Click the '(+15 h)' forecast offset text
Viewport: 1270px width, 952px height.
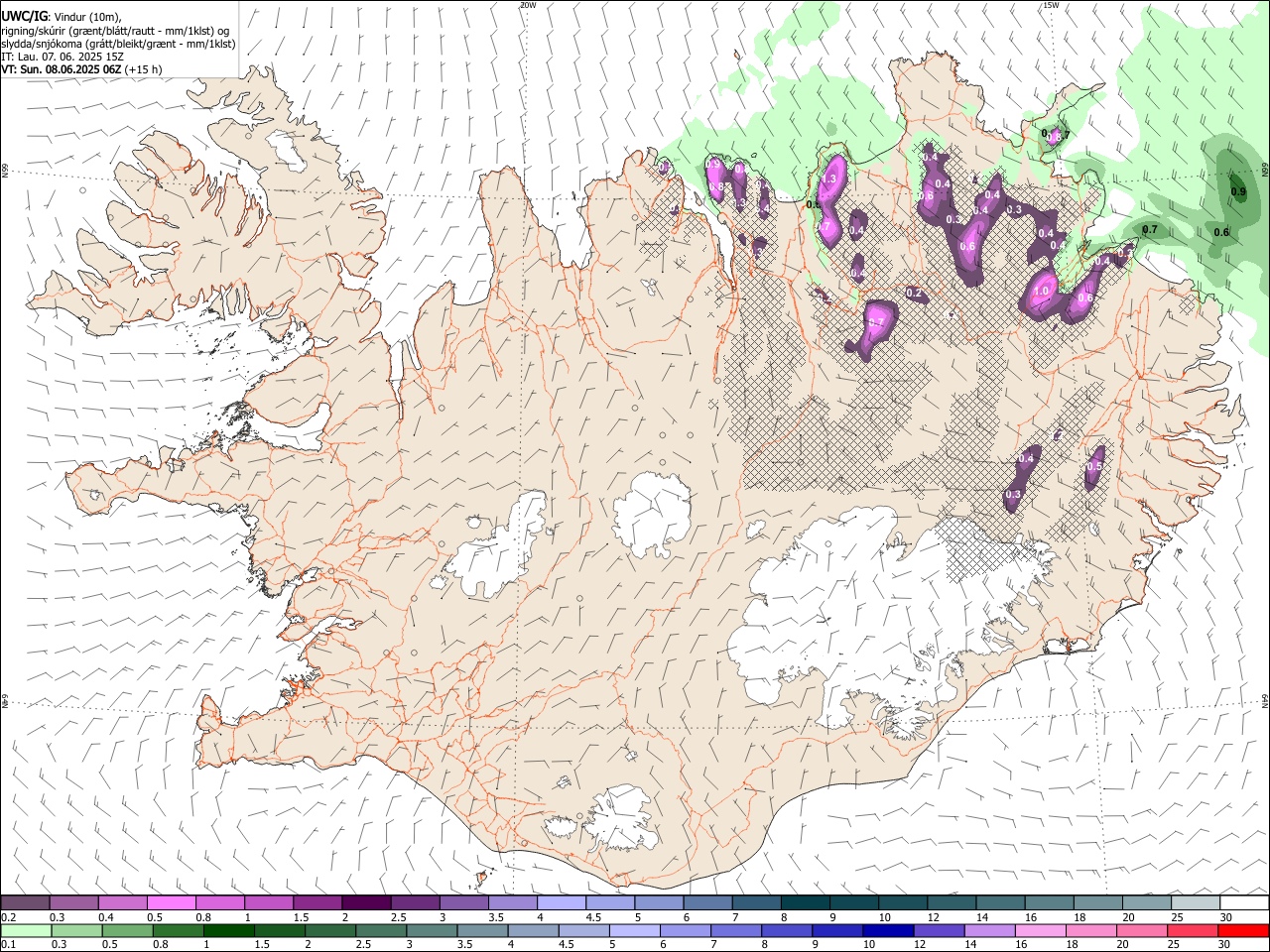[144, 69]
